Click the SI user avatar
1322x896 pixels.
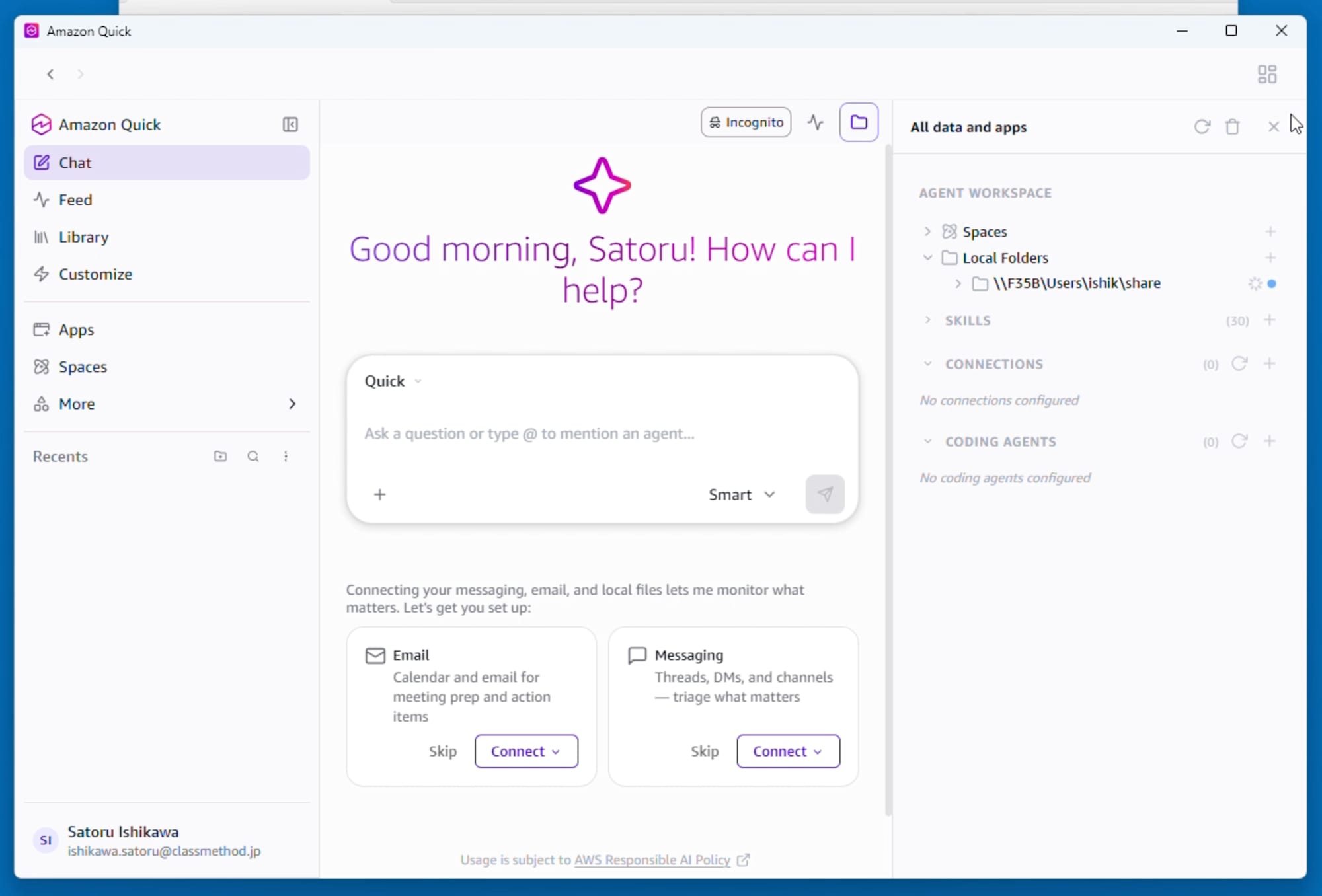coord(46,840)
